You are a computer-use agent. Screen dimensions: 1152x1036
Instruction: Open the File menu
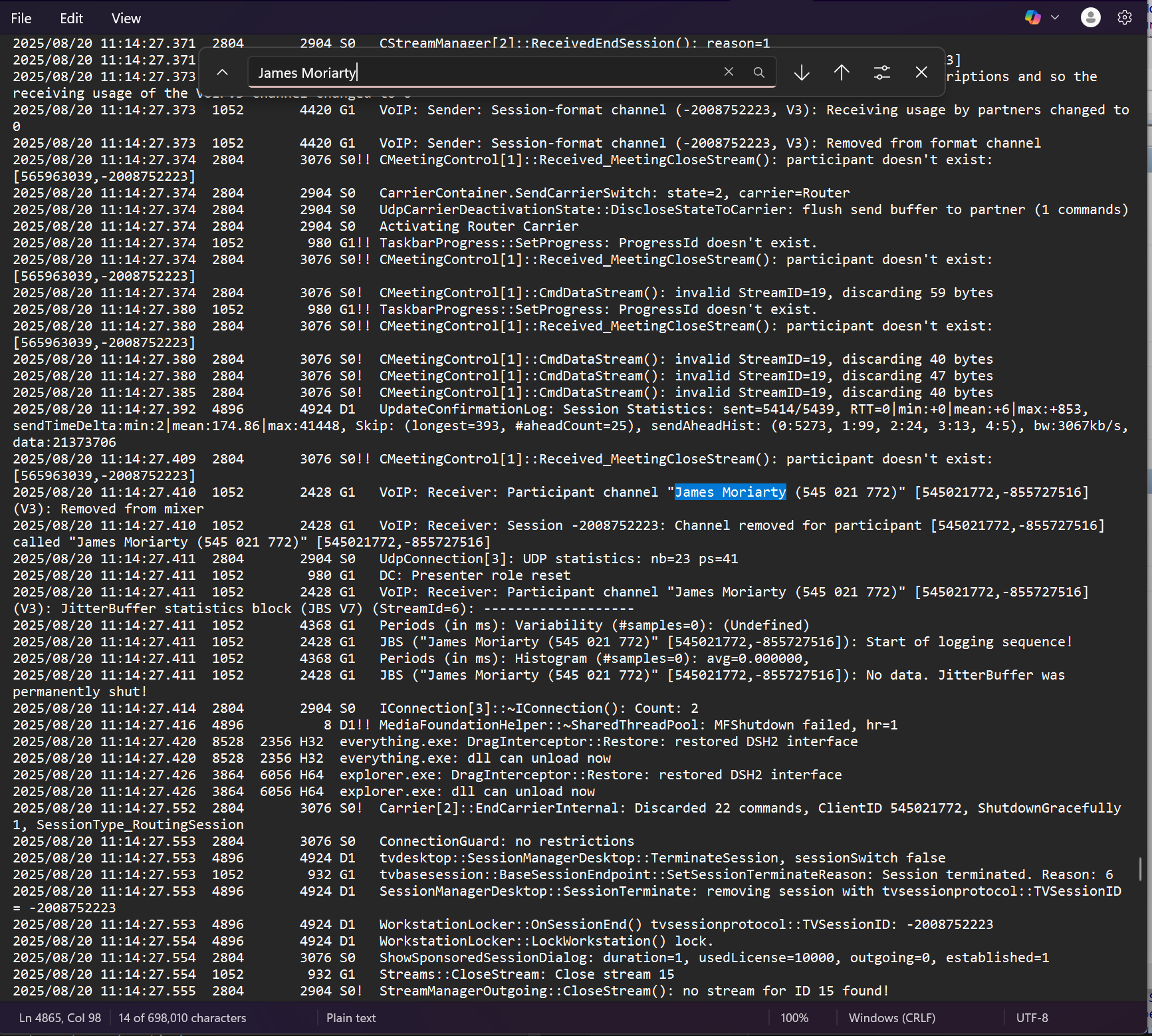tap(21, 19)
